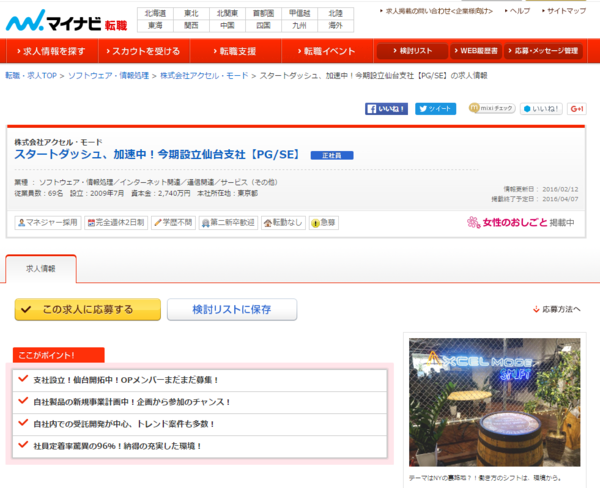Click the company name 株式会社アクセル・モード text

[x=58, y=142]
